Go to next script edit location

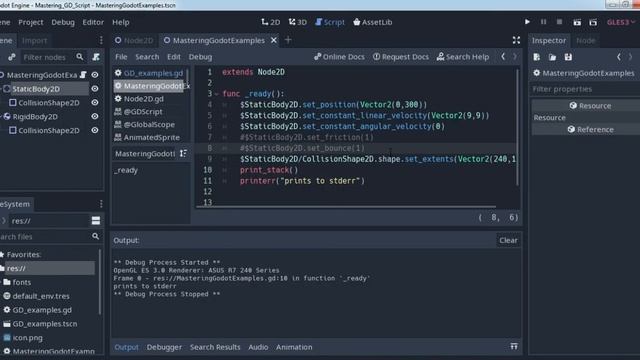pyautogui.click(x=515, y=57)
